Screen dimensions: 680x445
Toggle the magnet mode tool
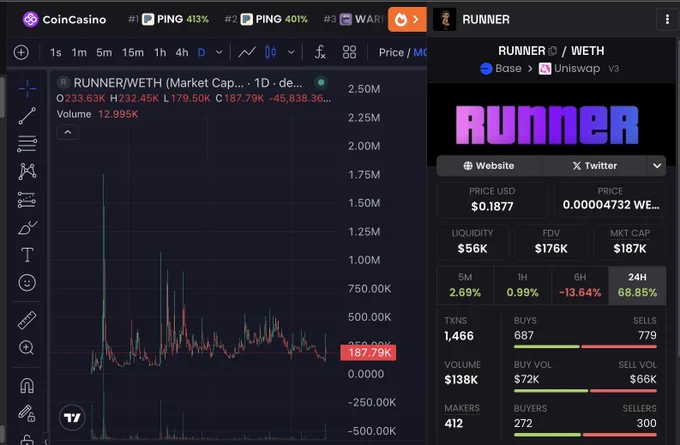click(27, 385)
